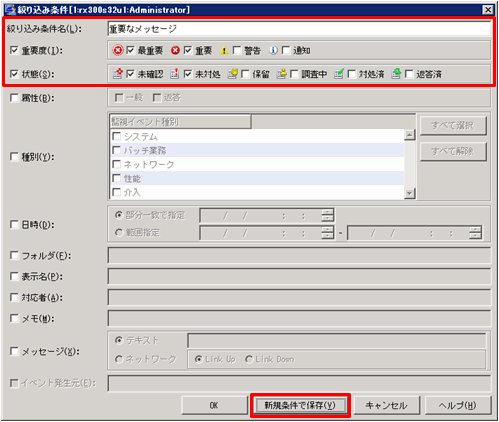Click the 未対処 status icon
Image resolution: width=499 pixels, height=422 pixels.
coord(175,74)
